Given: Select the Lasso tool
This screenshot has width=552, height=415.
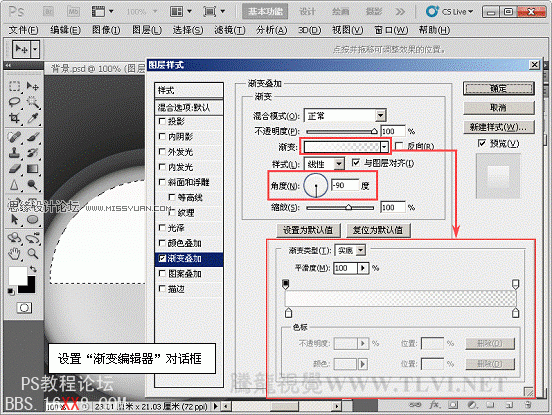Looking at the screenshot, I should point(14,102).
